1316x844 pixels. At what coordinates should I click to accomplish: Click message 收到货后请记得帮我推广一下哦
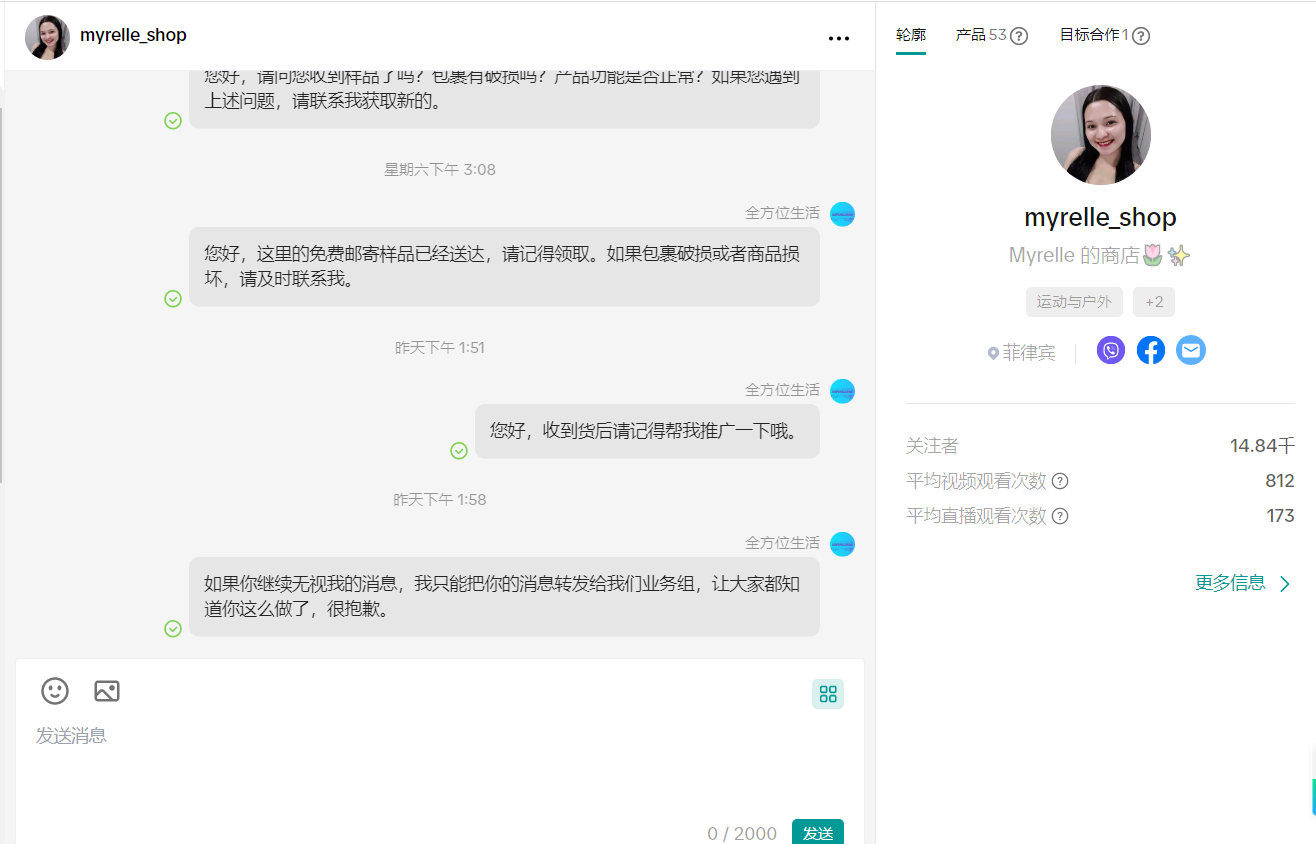(x=647, y=431)
